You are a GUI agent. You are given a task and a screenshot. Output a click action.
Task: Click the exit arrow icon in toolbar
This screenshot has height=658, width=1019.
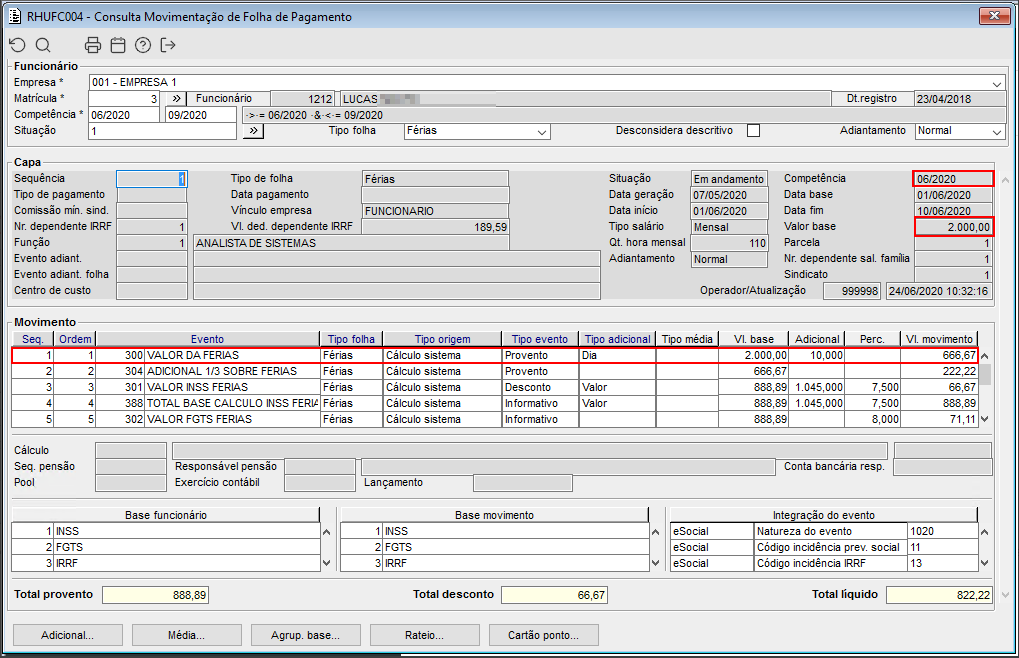click(168, 45)
